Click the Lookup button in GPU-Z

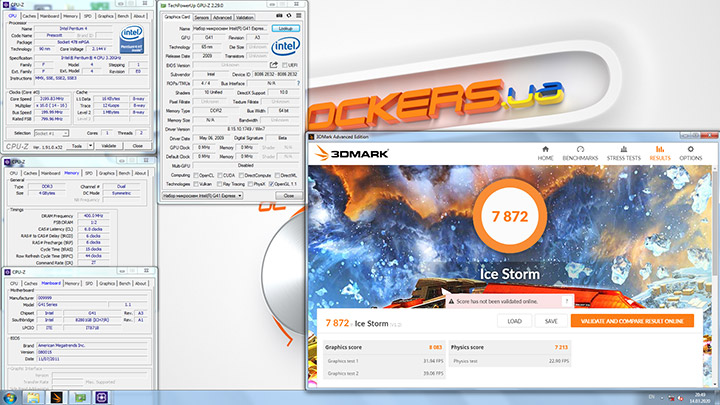(286, 28)
